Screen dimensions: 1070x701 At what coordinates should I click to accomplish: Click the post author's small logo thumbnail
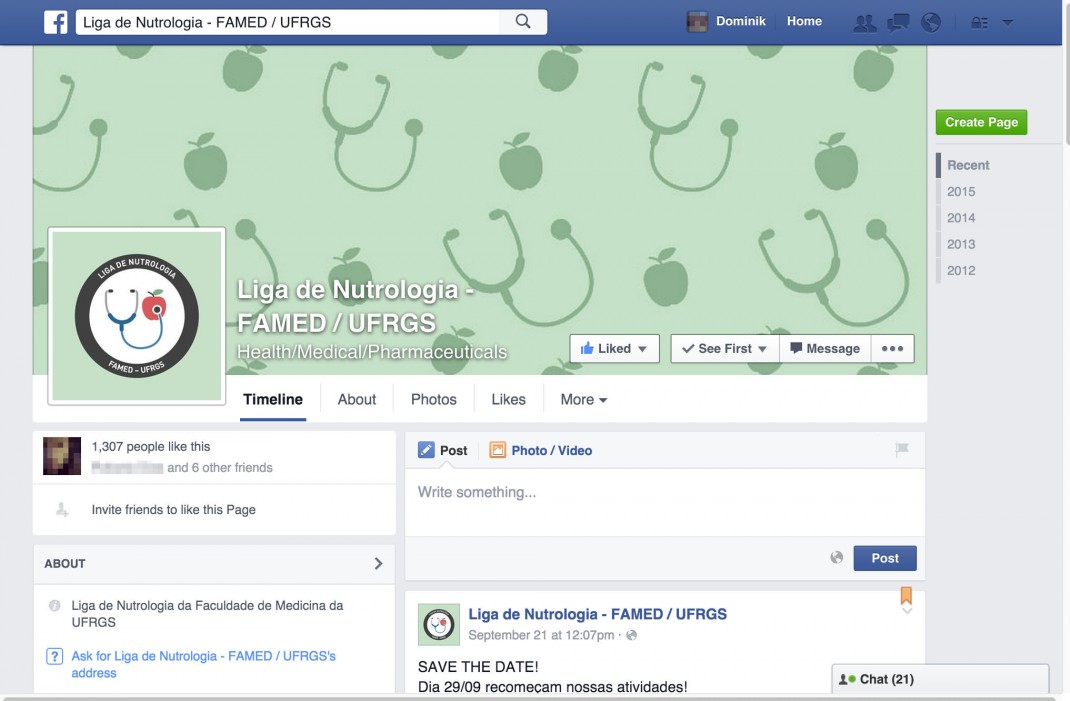[x=439, y=625]
